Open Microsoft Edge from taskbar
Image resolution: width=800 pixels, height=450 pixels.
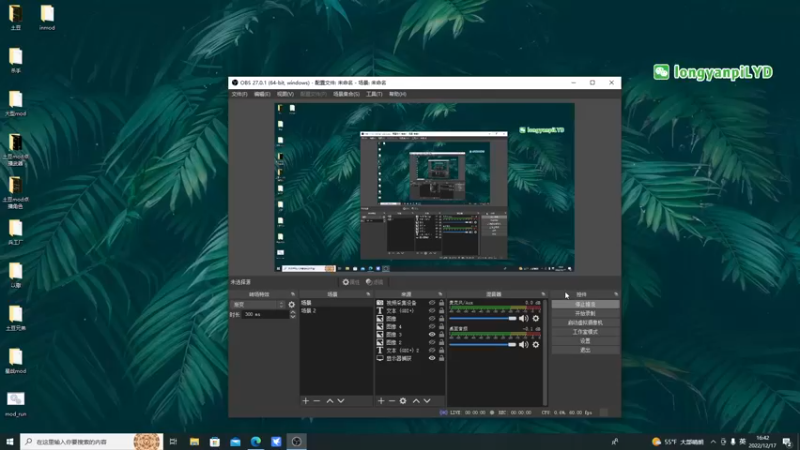pos(256,442)
